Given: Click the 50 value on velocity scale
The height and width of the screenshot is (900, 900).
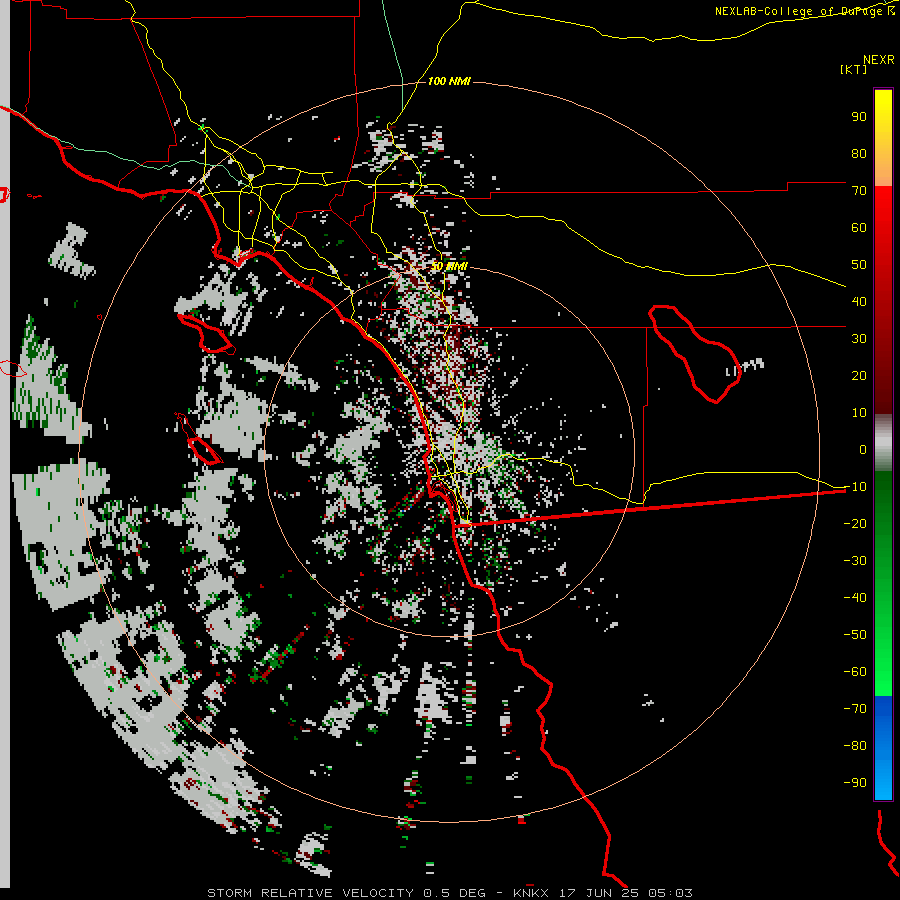Looking at the screenshot, I should [859, 265].
